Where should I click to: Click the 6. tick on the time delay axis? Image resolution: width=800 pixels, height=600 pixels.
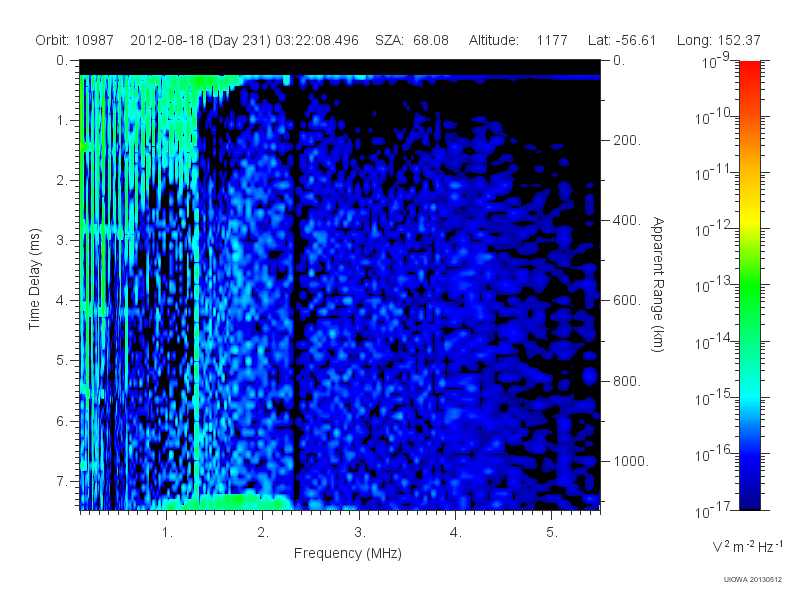[x=62, y=421]
